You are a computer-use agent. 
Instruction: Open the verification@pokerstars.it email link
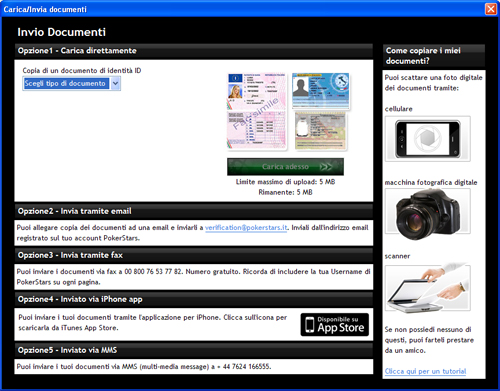tap(246, 228)
